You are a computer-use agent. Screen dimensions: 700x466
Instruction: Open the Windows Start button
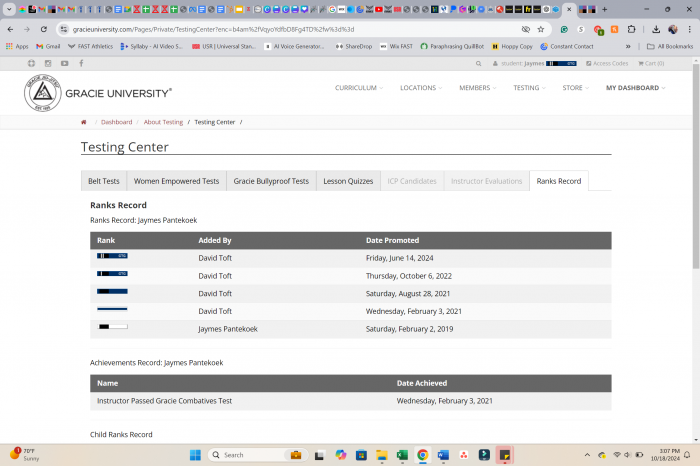pyautogui.click(x=195, y=455)
